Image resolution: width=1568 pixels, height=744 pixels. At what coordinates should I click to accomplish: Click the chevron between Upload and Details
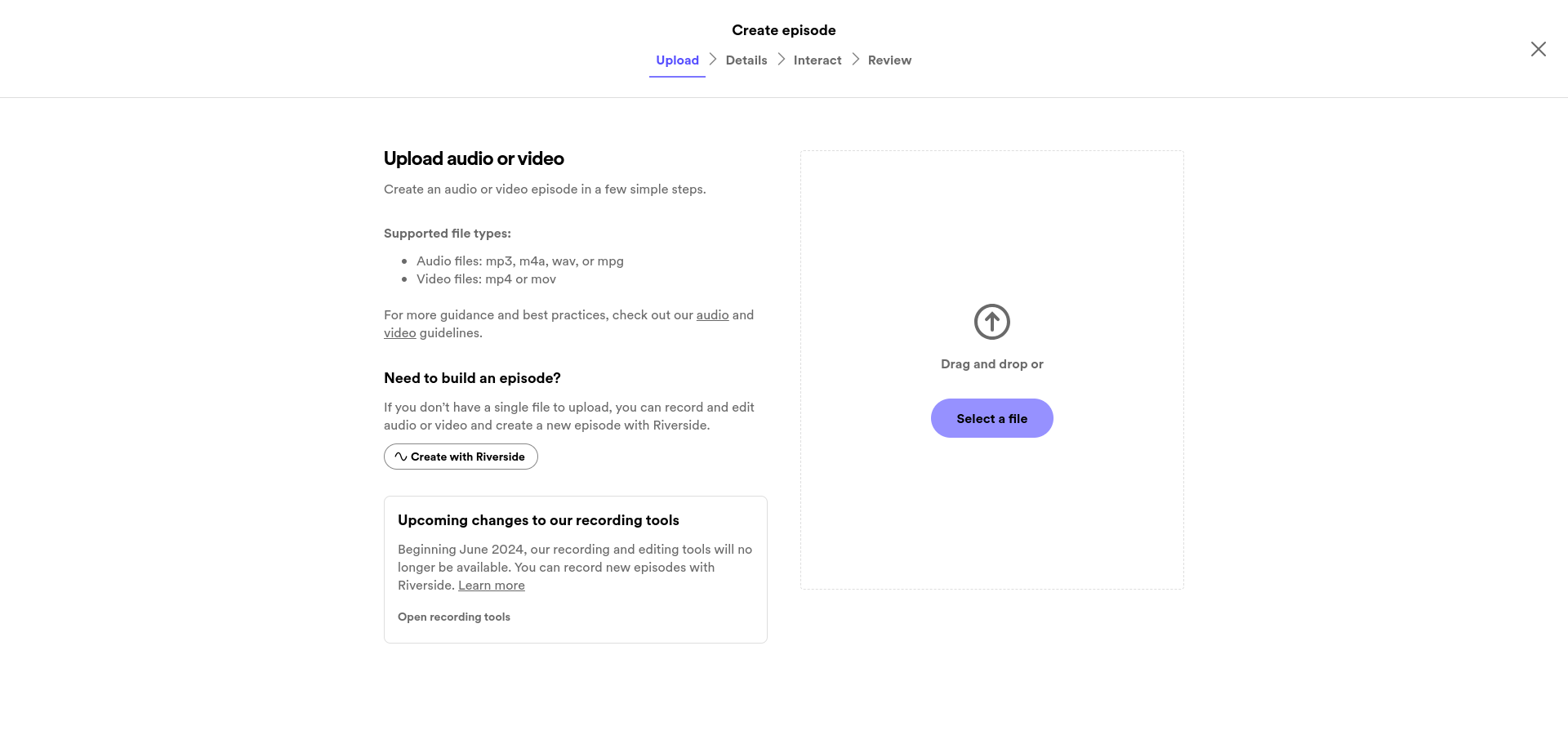point(712,59)
